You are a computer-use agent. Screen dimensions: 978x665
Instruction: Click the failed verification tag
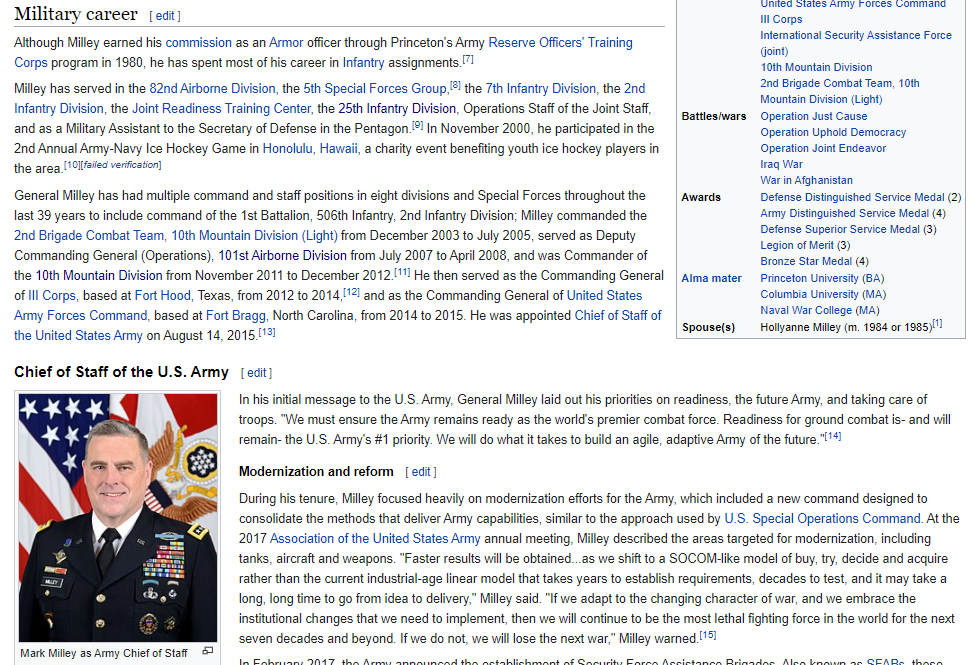(x=121, y=165)
